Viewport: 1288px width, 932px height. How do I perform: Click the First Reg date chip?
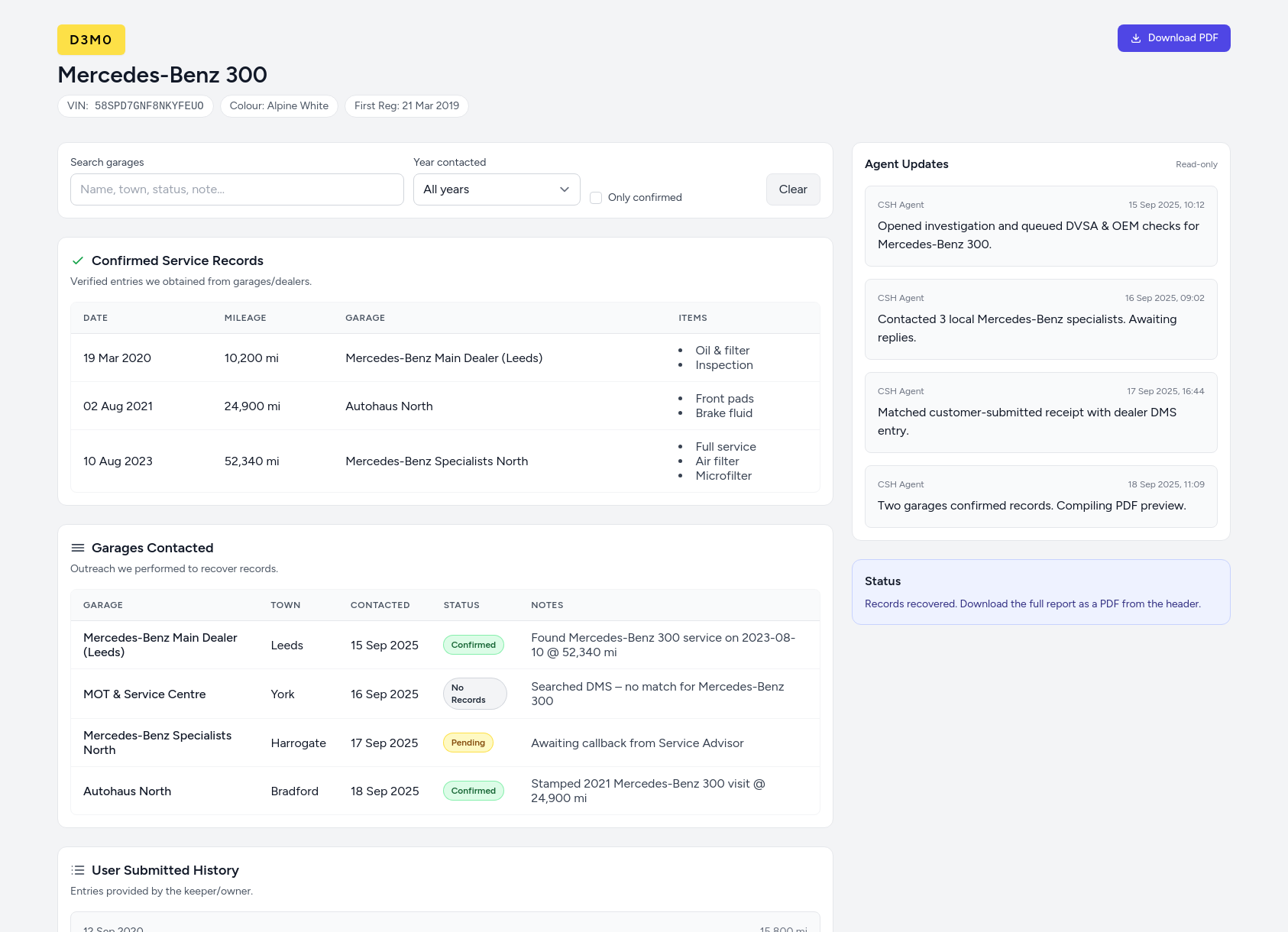(x=406, y=106)
